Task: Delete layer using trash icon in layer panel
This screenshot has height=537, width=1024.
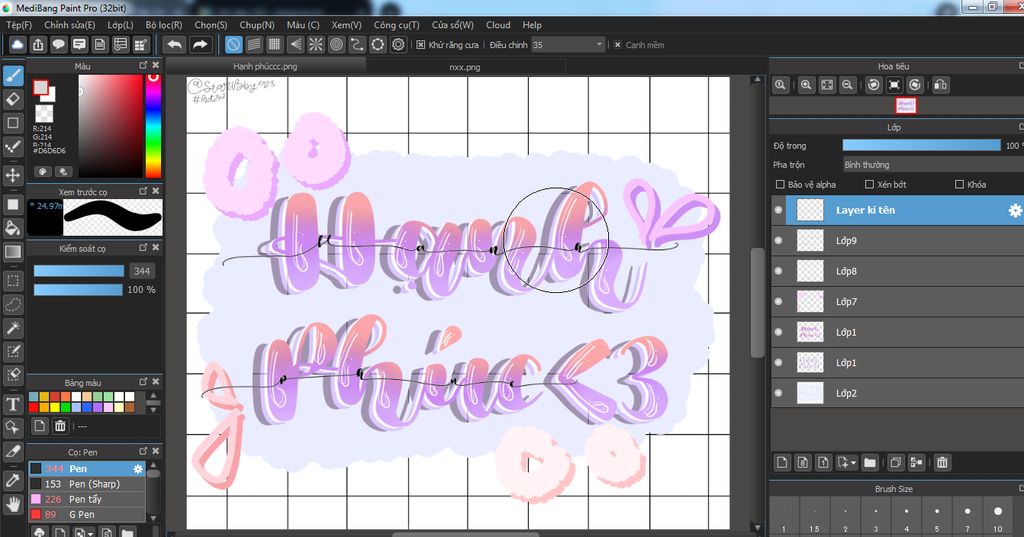Action: click(x=942, y=463)
